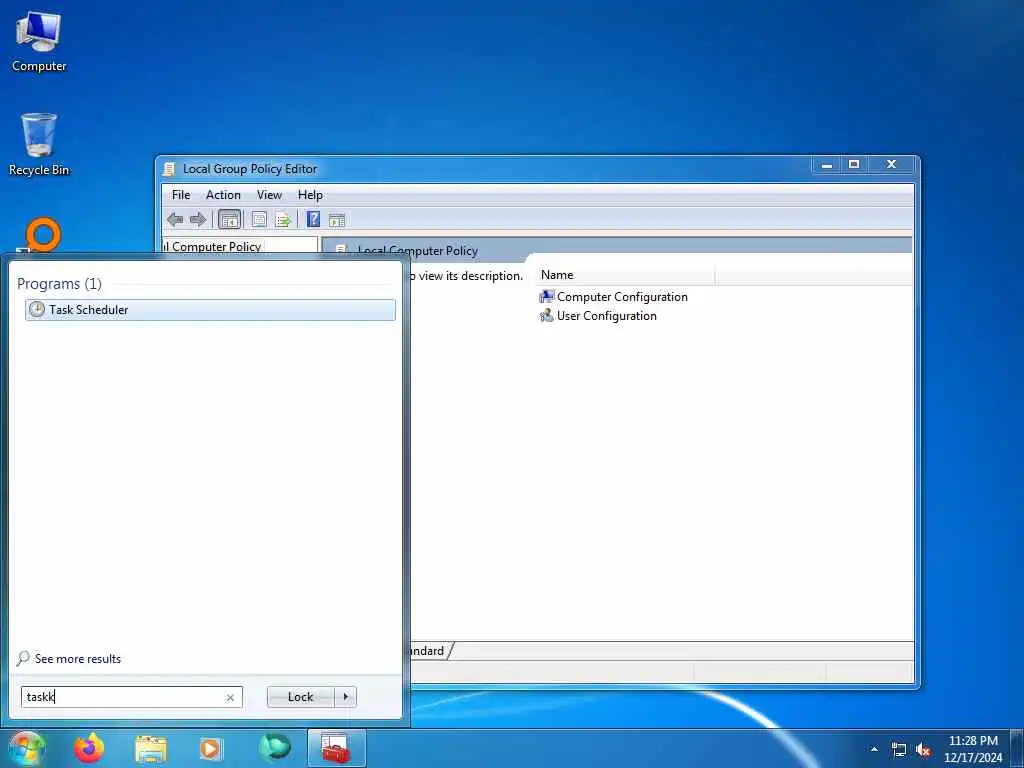Viewport: 1024px width, 768px height.
Task: Open Task Scheduler from search results
Action: coord(210,310)
